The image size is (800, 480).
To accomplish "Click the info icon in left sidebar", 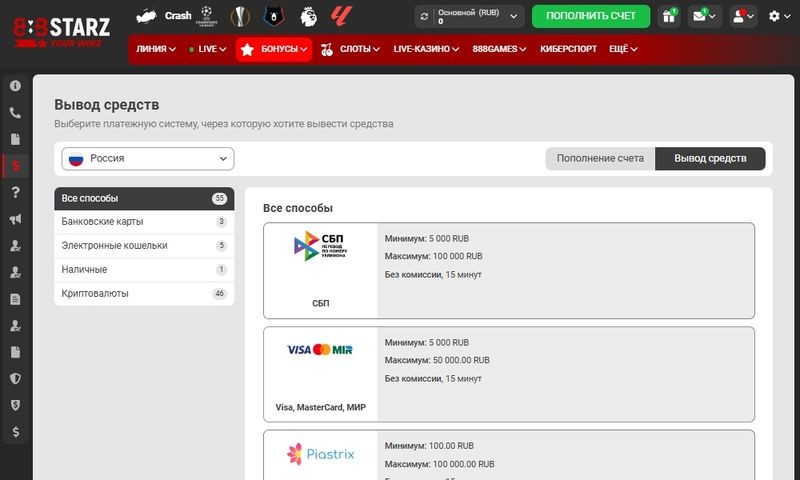I will tap(15, 86).
